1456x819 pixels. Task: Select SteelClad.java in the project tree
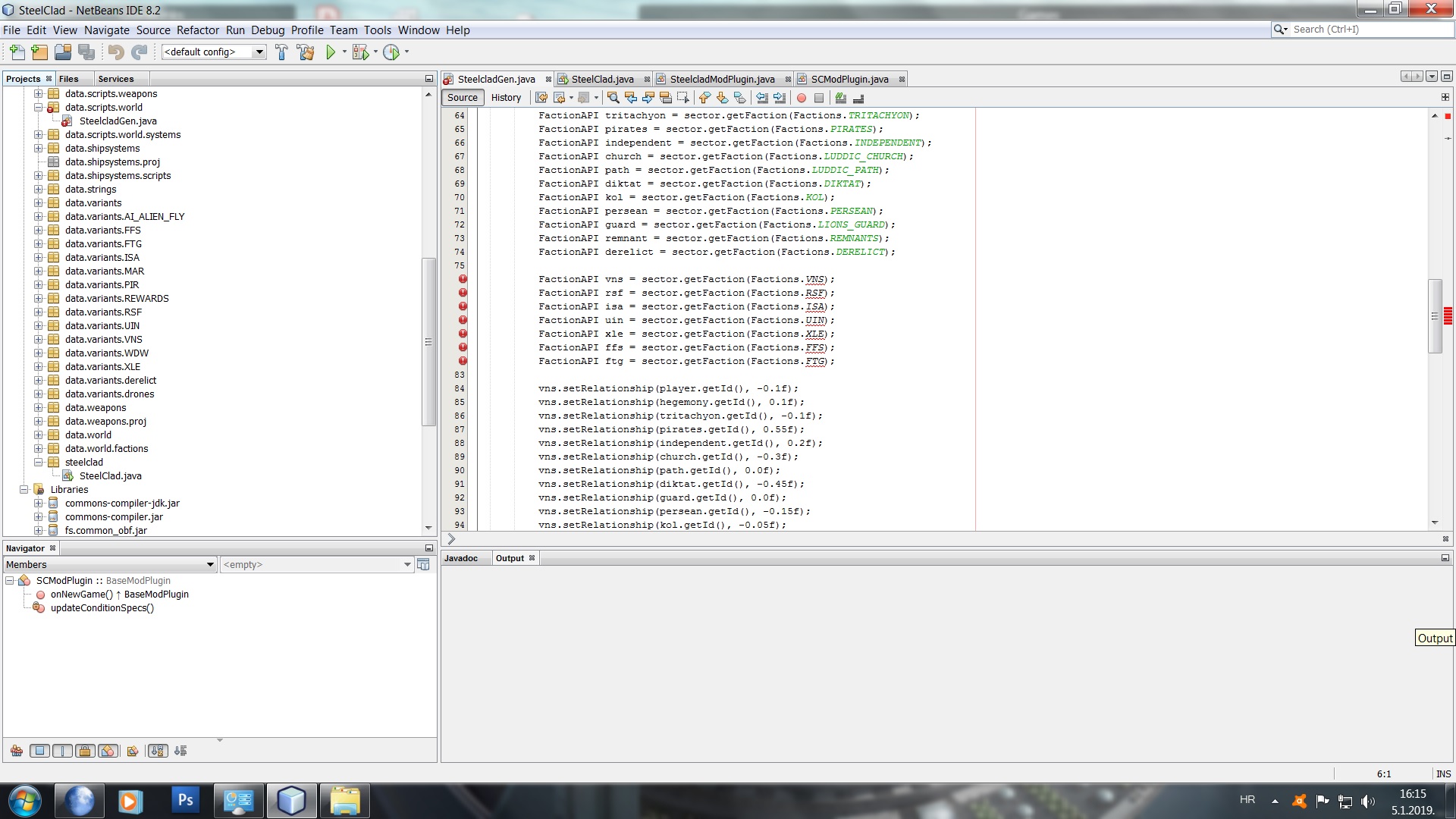[x=110, y=476]
